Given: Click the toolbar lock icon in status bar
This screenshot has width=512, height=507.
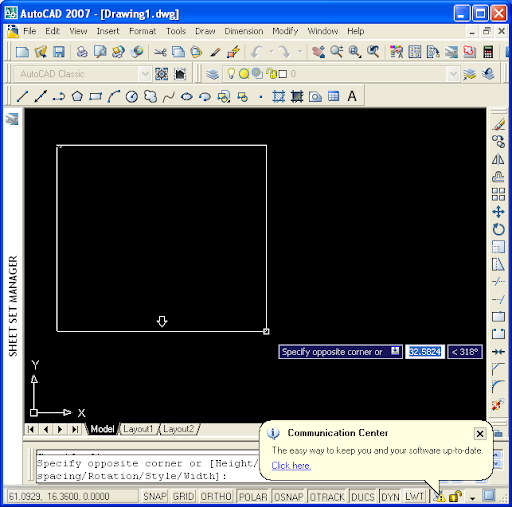Looking at the screenshot, I should click(x=455, y=496).
